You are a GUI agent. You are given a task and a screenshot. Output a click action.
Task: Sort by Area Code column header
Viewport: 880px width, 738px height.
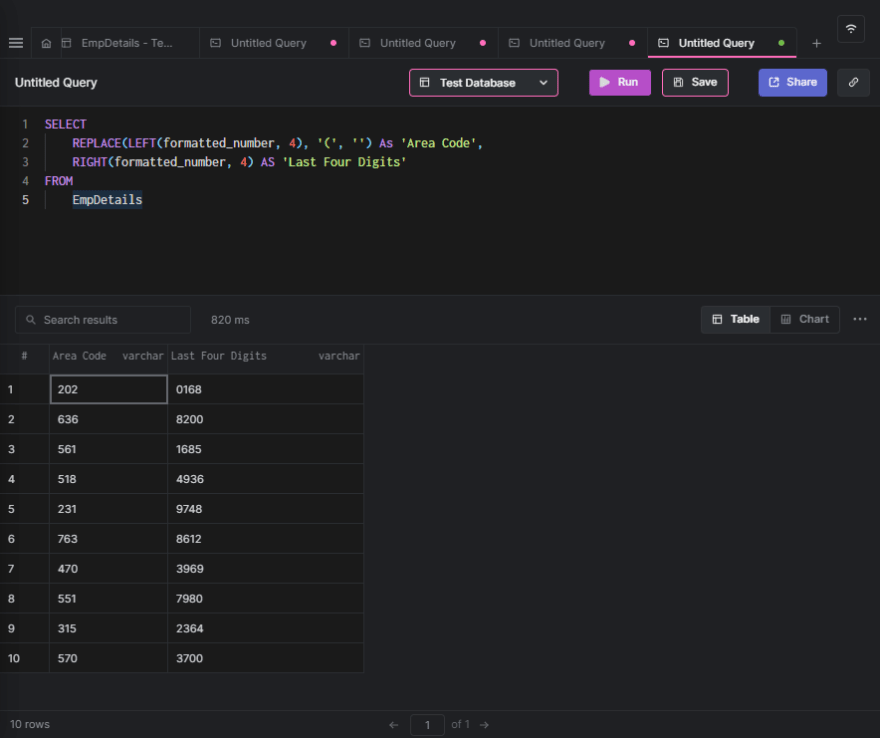pyautogui.click(x=108, y=356)
